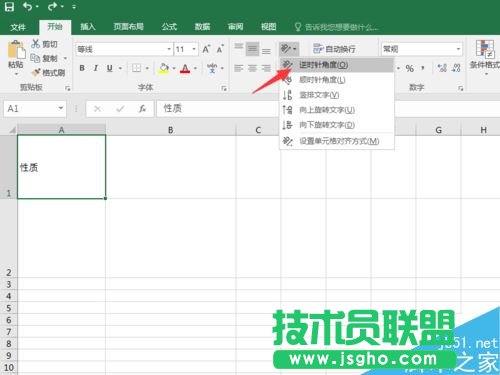Click the increase decimal icon
The image size is (500, 375).
442,68
